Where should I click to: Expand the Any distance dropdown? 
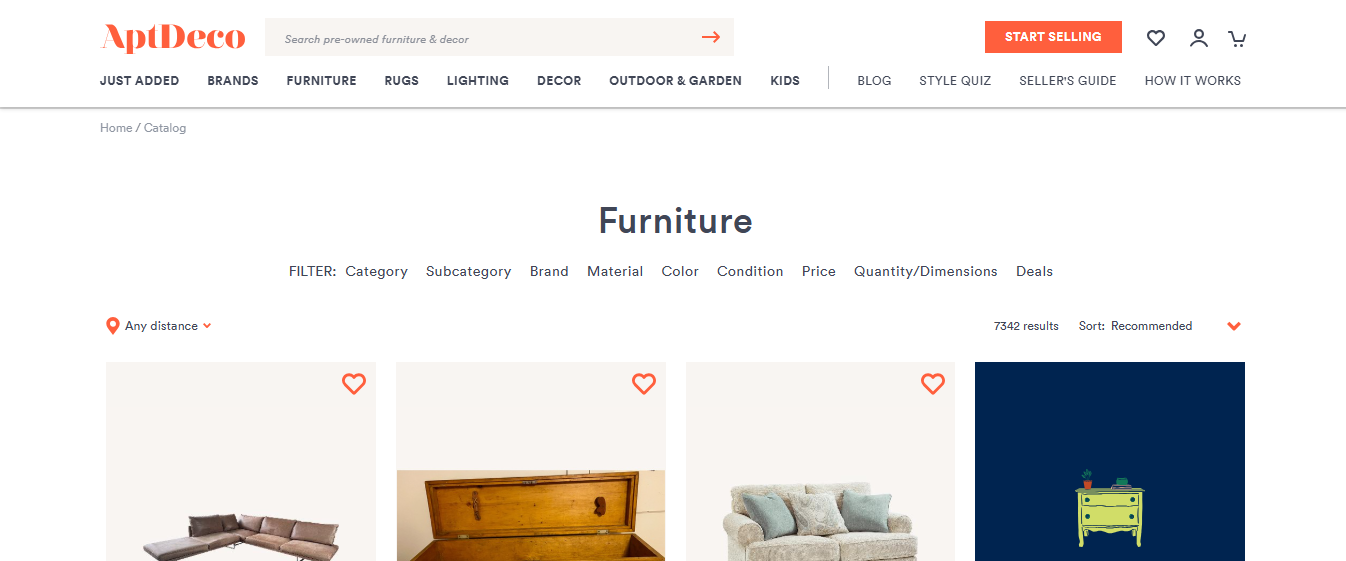coord(167,326)
